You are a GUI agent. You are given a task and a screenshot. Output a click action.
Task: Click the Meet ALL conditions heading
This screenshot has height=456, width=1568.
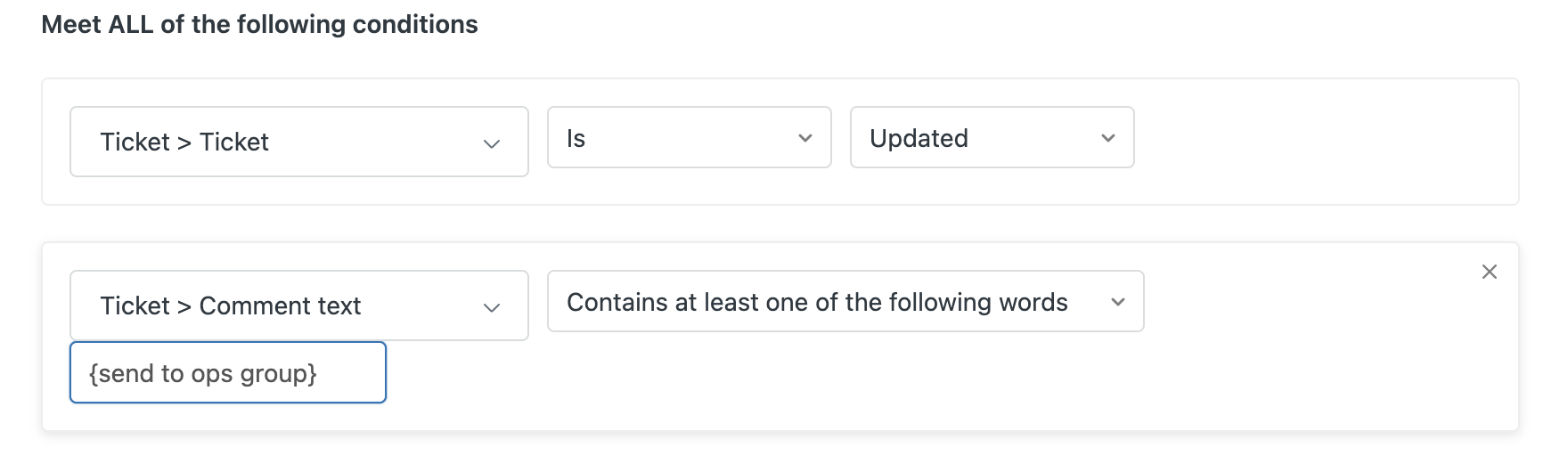259,24
